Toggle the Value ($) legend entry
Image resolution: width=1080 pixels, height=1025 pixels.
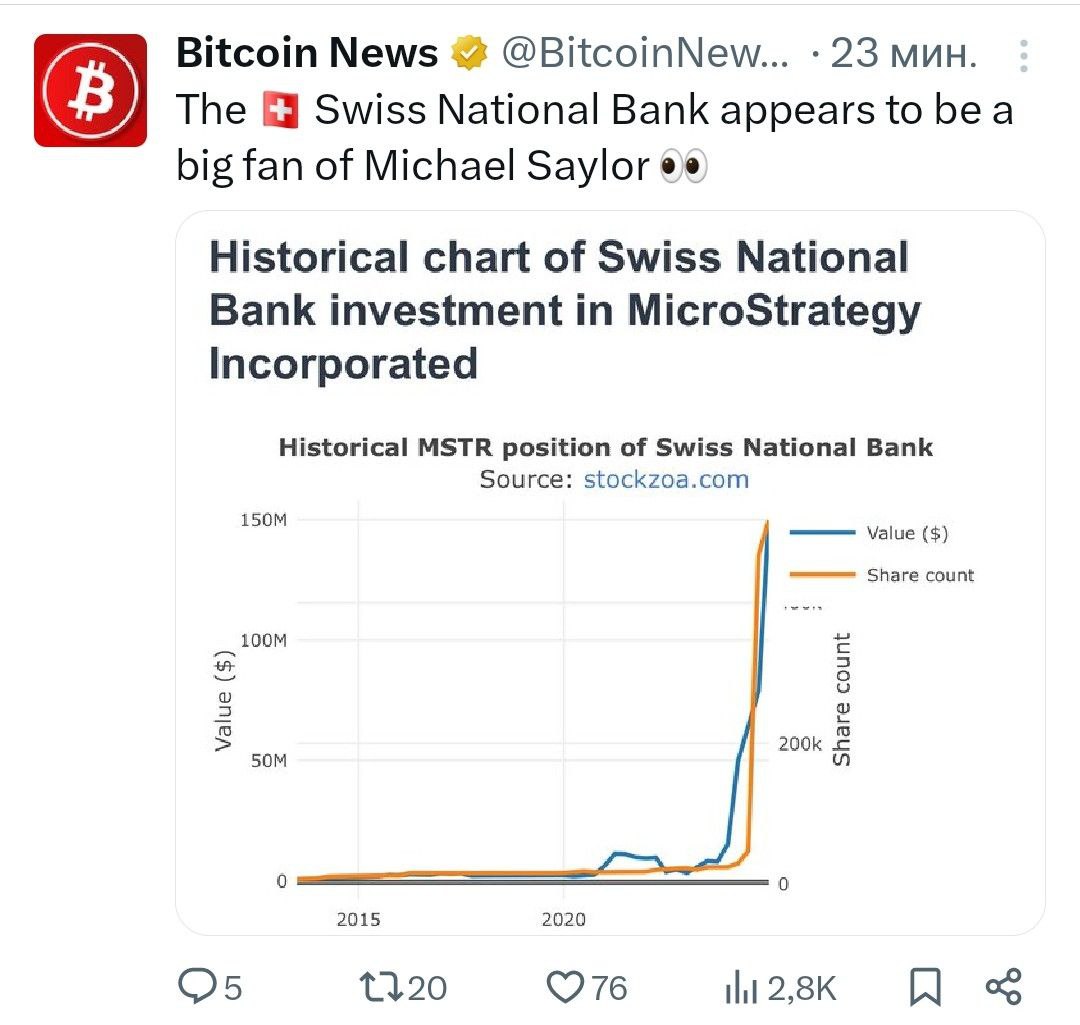click(907, 532)
